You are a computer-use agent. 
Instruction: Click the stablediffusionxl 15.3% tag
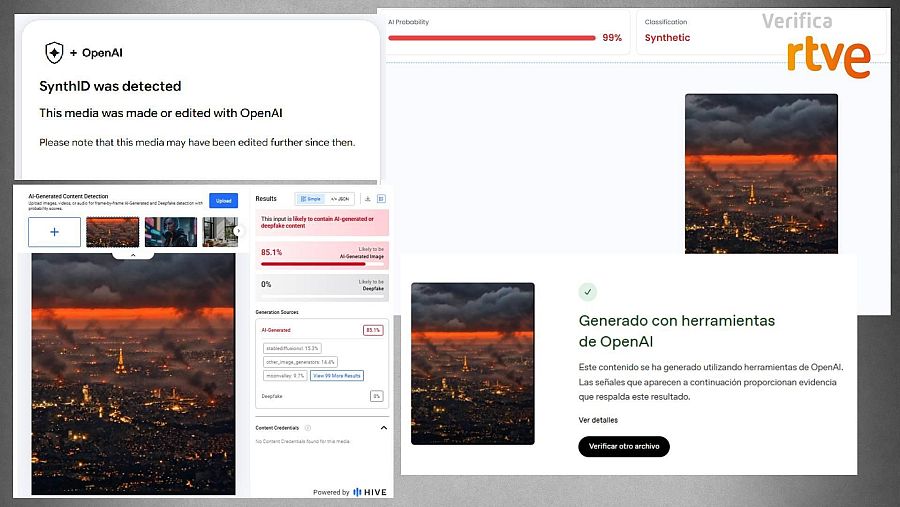coord(292,348)
